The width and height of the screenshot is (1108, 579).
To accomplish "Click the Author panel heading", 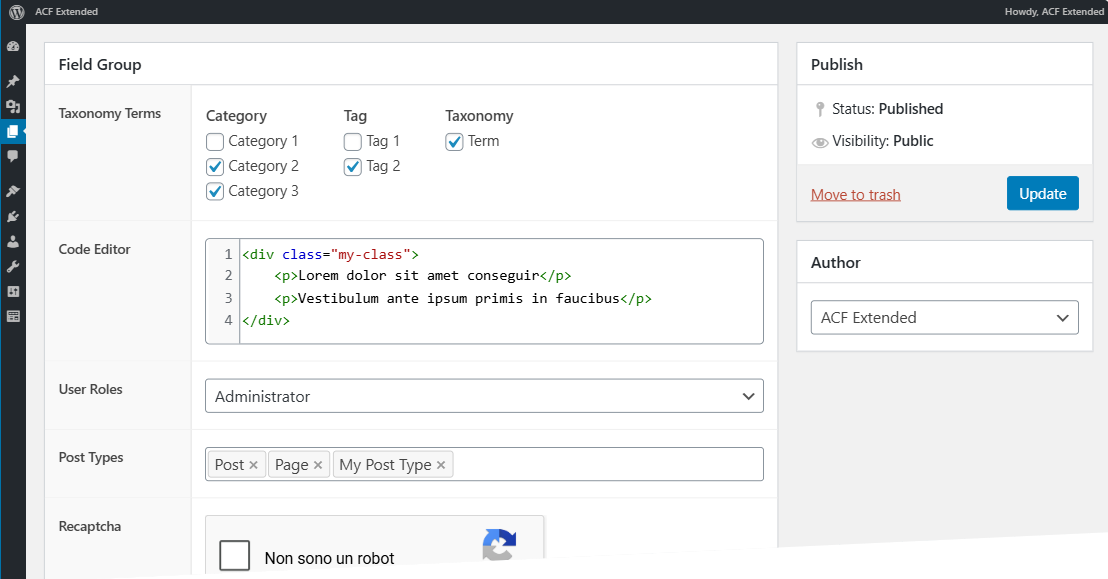I will [x=835, y=262].
